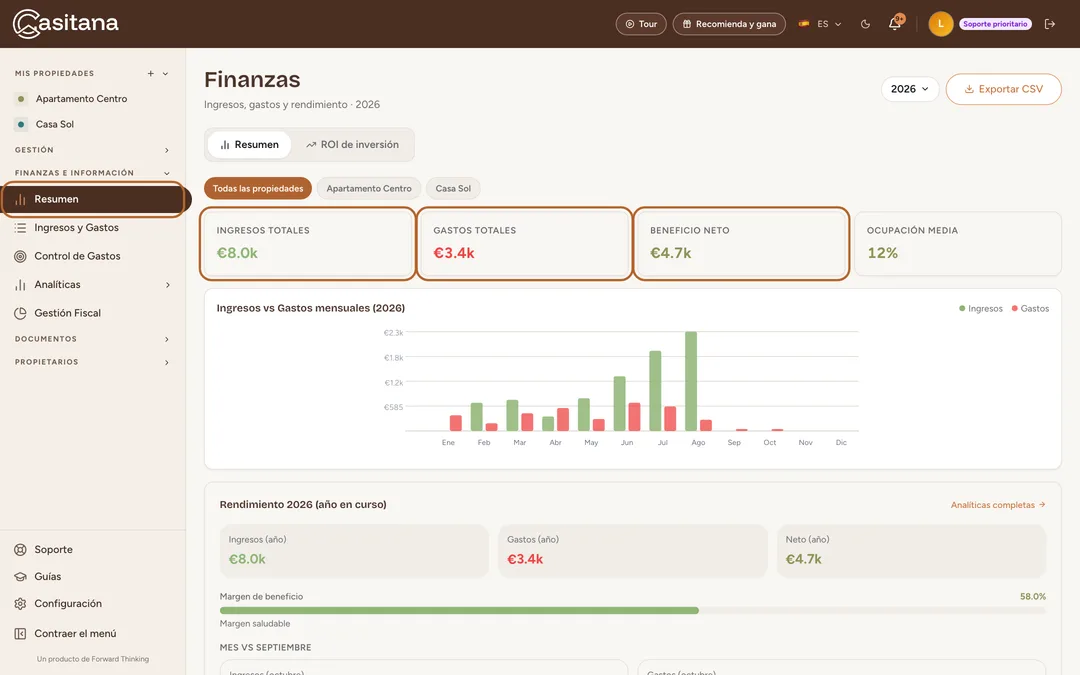Expand the Gestión section

pos(92,150)
